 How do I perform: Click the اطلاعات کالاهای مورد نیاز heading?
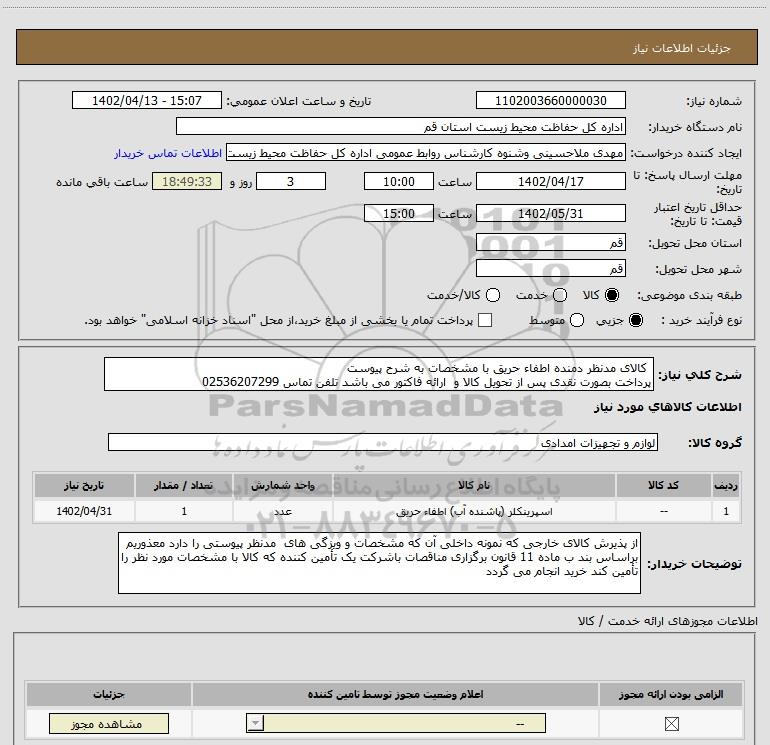click(667, 407)
